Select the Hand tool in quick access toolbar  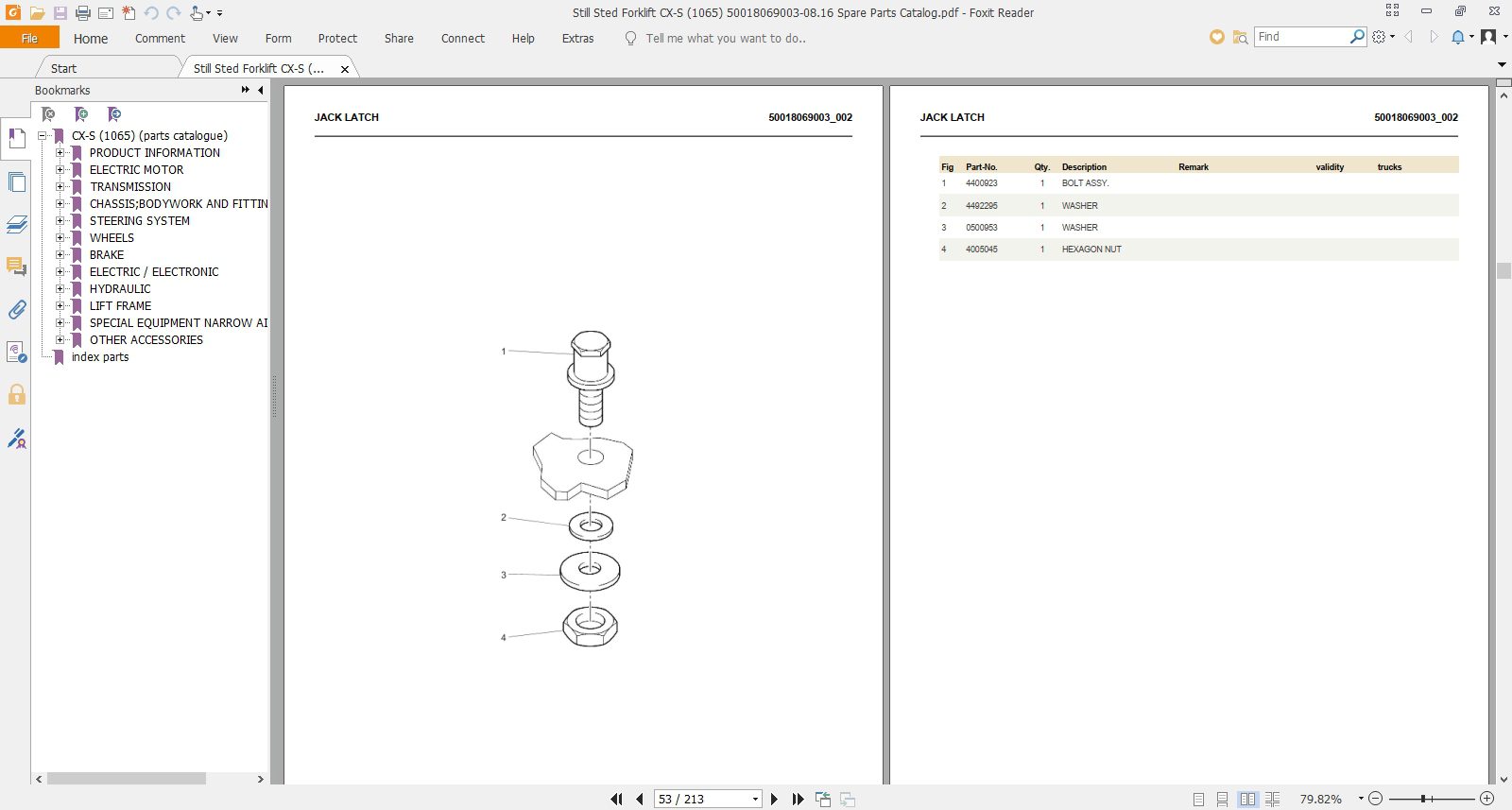(197, 13)
